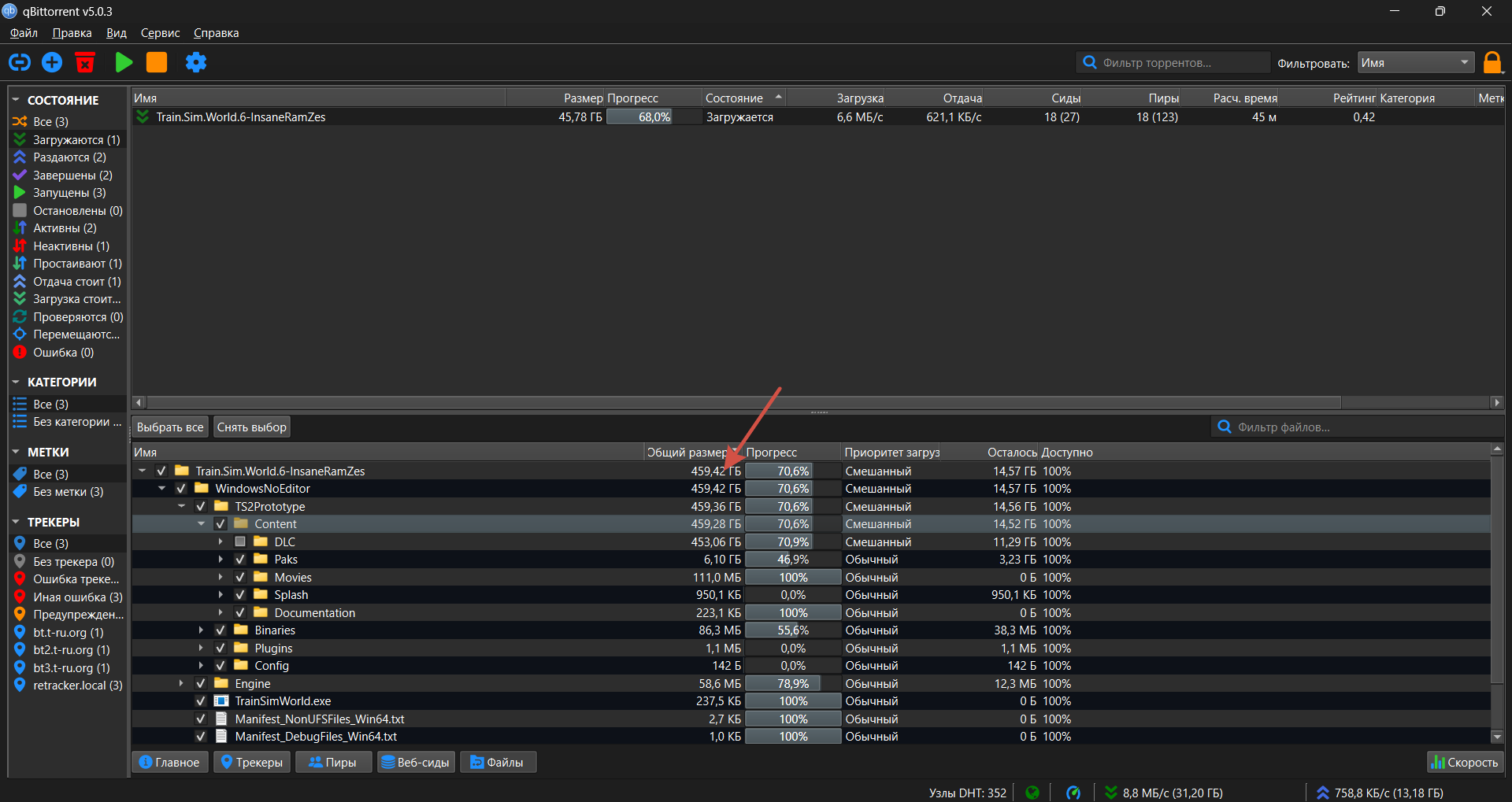Select the Запущены status filter

pyautogui.click(x=68, y=193)
